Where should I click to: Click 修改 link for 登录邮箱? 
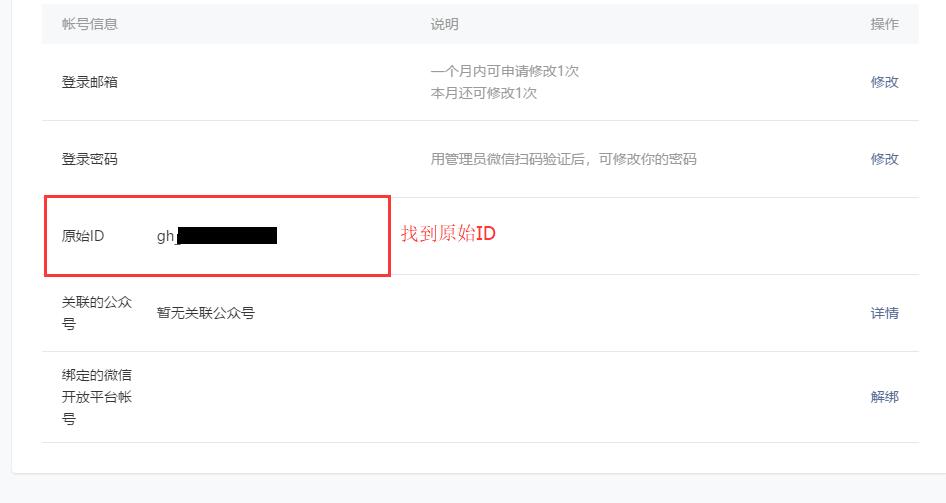point(884,82)
